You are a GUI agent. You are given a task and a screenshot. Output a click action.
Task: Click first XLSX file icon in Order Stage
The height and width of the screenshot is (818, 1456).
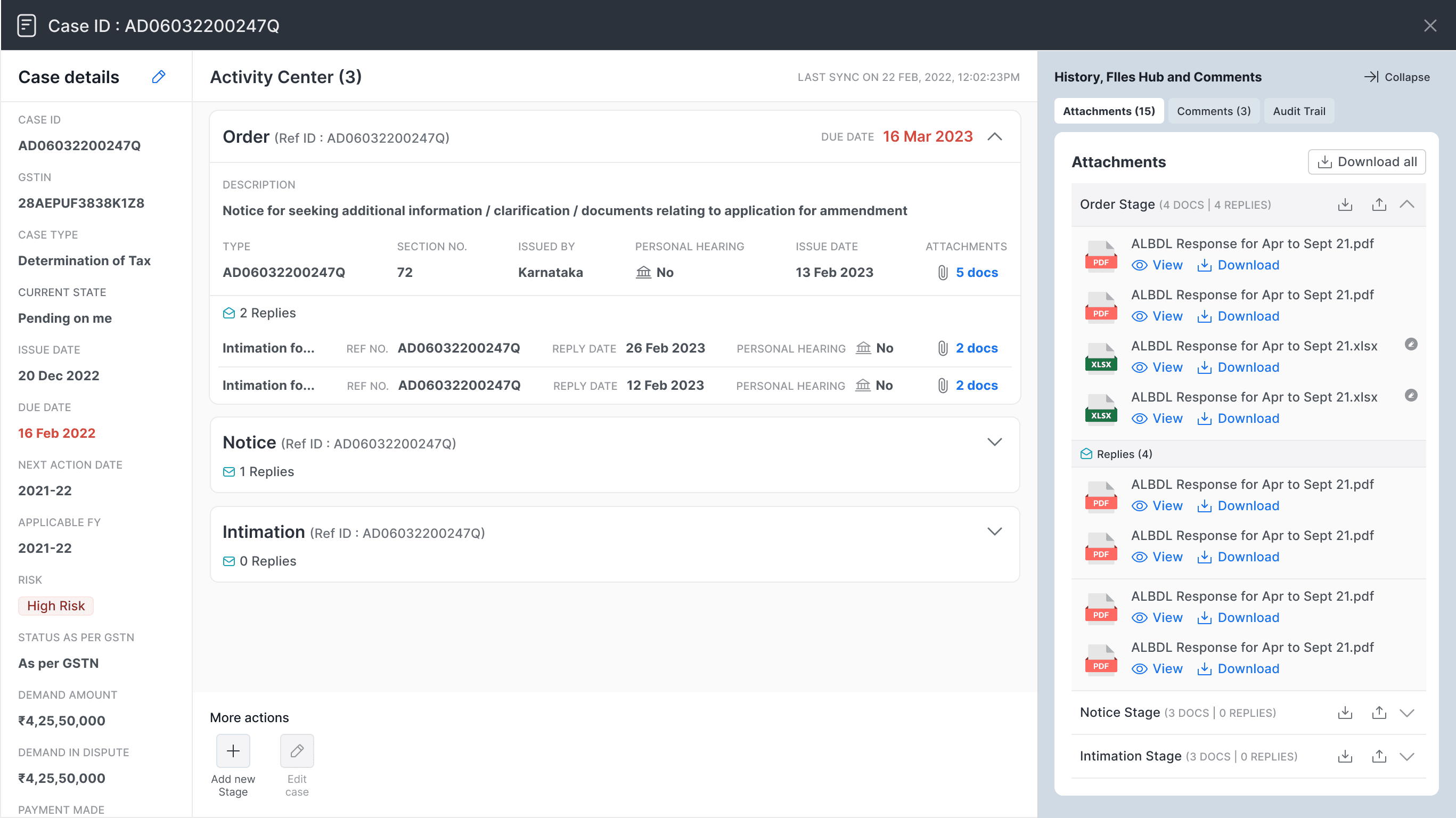pyautogui.click(x=1100, y=358)
